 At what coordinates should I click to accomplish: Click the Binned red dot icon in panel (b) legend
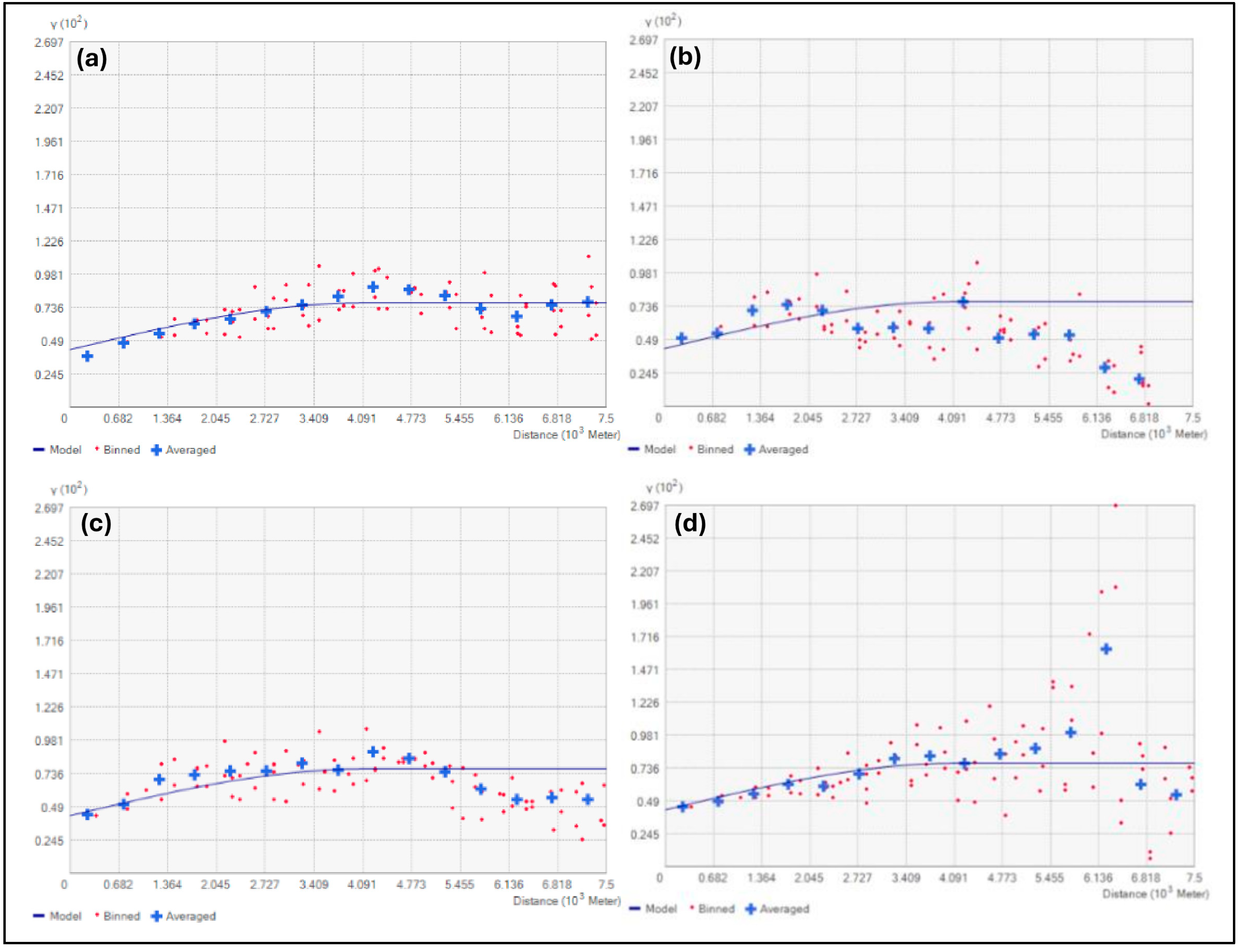691,448
